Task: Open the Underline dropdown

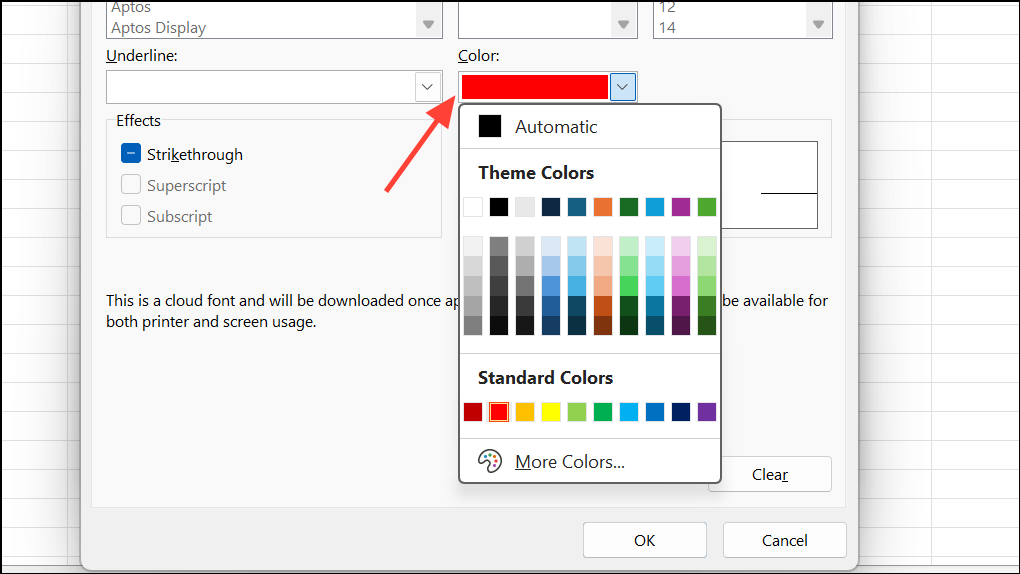Action: click(426, 88)
